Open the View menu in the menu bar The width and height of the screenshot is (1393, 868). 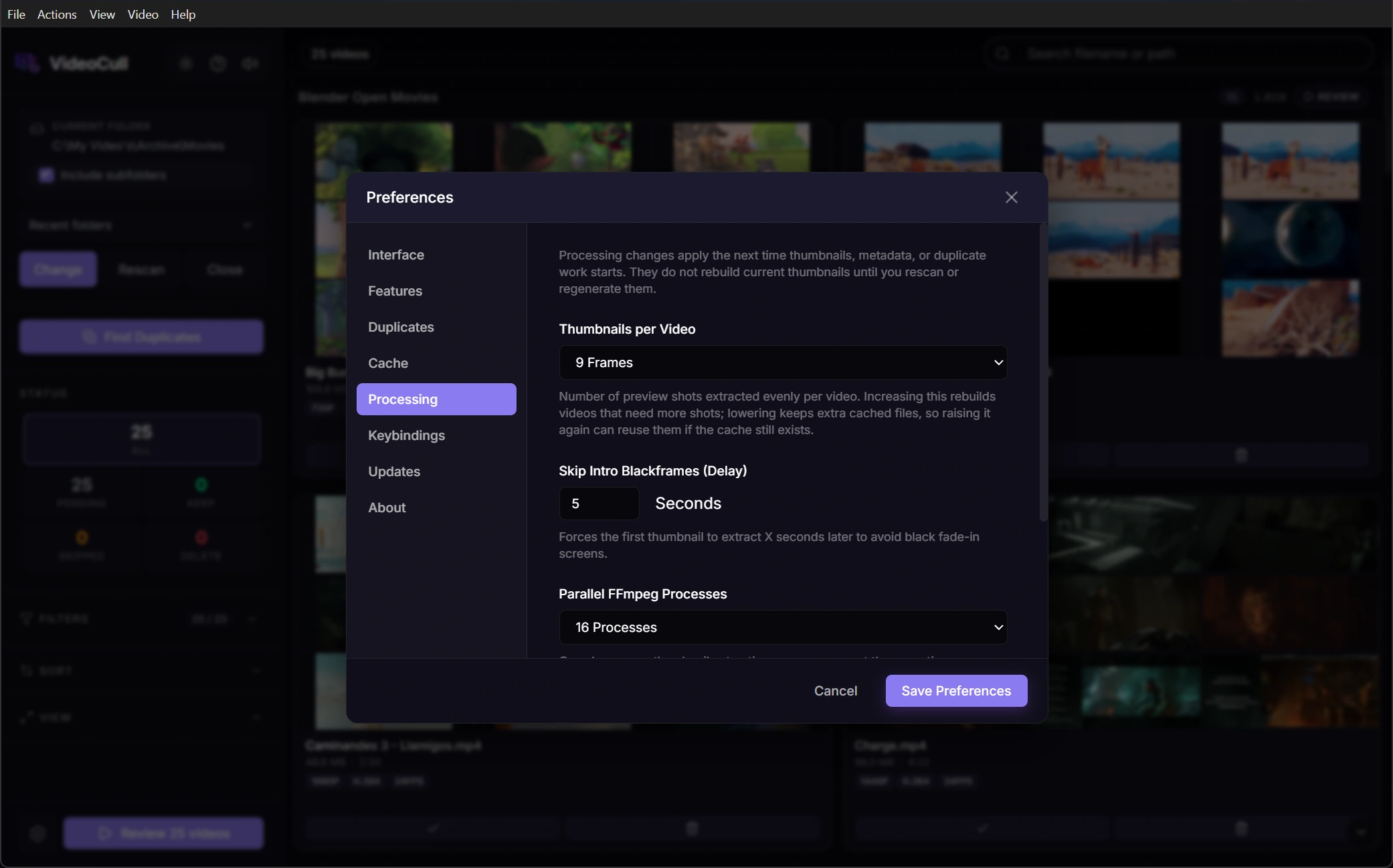click(x=102, y=14)
